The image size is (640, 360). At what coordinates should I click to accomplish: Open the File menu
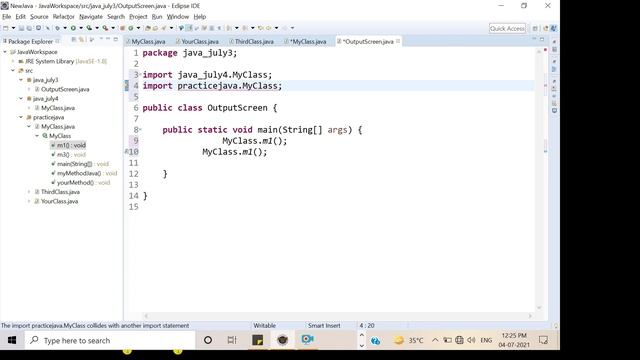[7, 17]
